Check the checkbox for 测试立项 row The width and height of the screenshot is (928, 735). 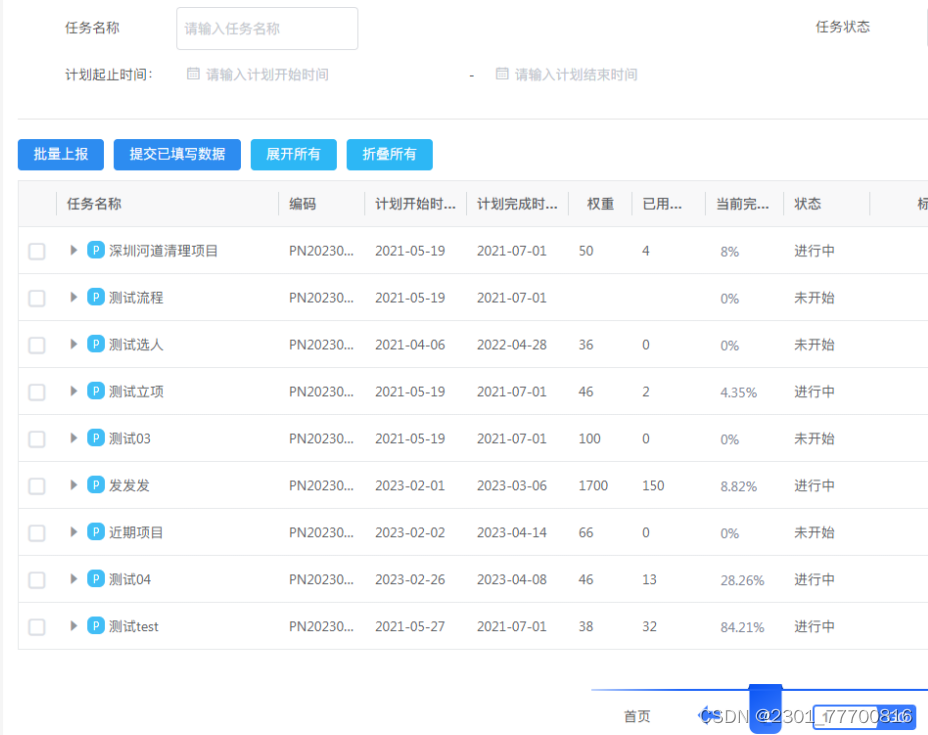point(37,392)
